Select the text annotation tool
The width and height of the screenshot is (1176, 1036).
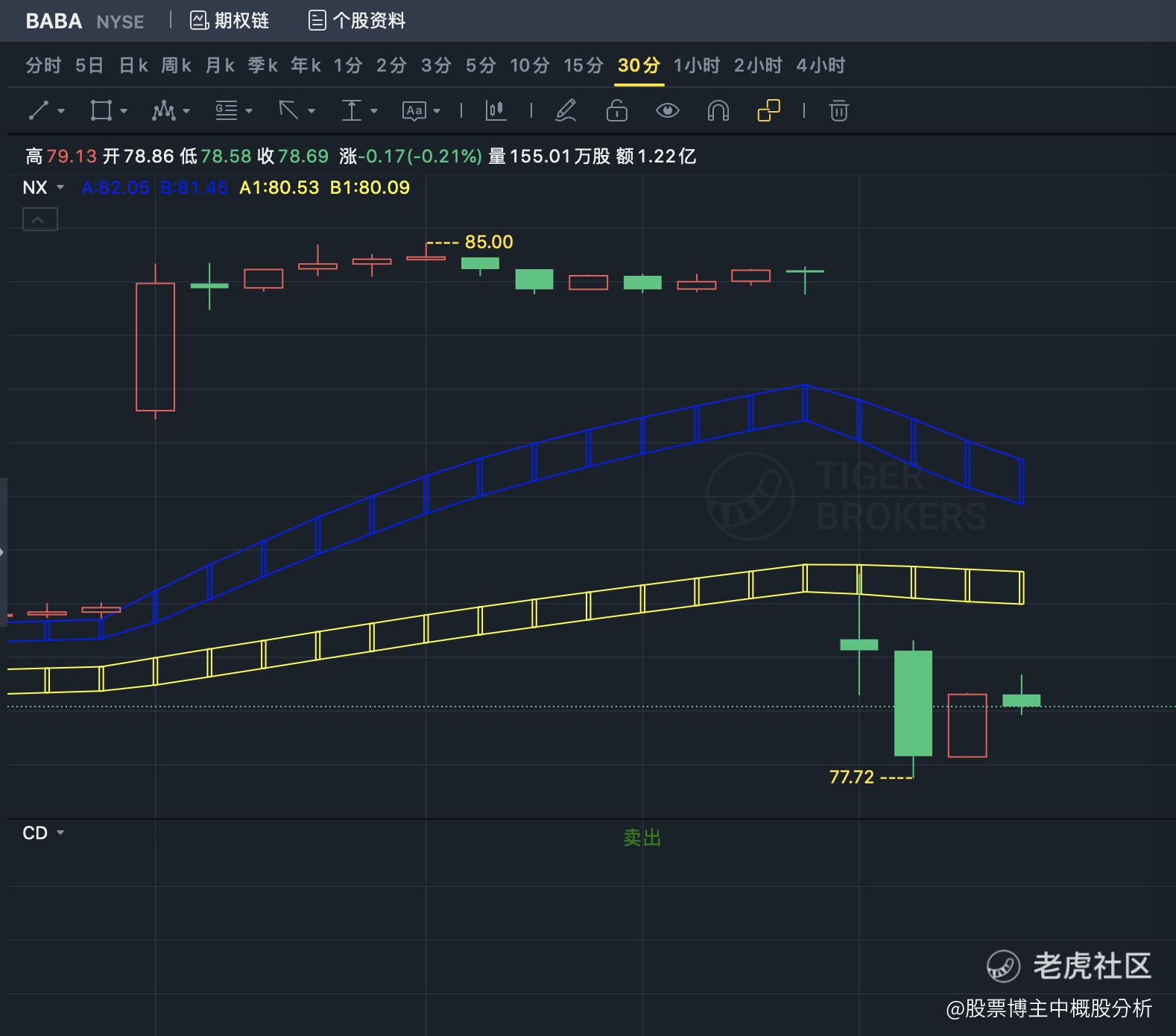(414, 111)
